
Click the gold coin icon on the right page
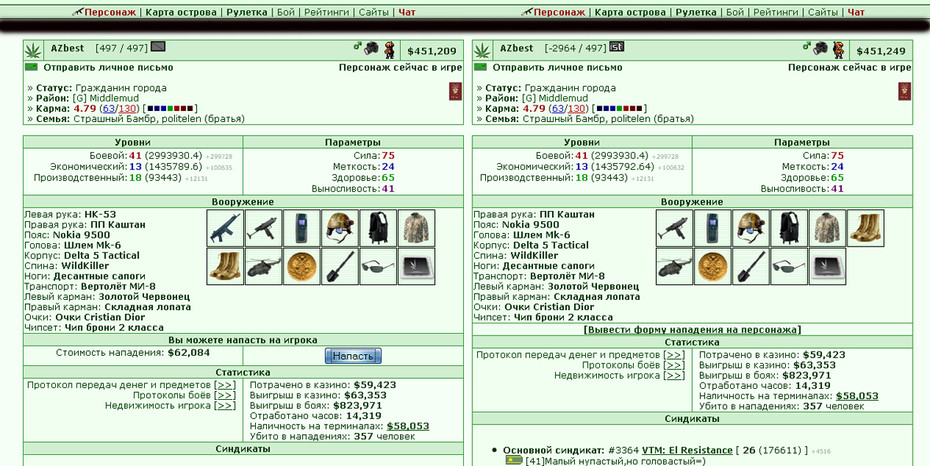pyautogui.click(x=712, y=267)
